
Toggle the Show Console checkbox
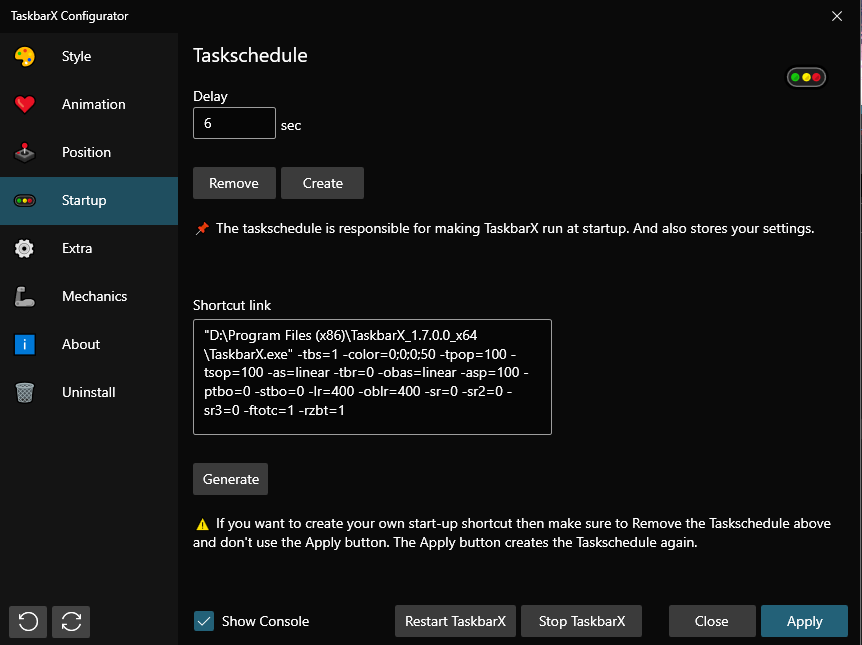click(204, 621)
